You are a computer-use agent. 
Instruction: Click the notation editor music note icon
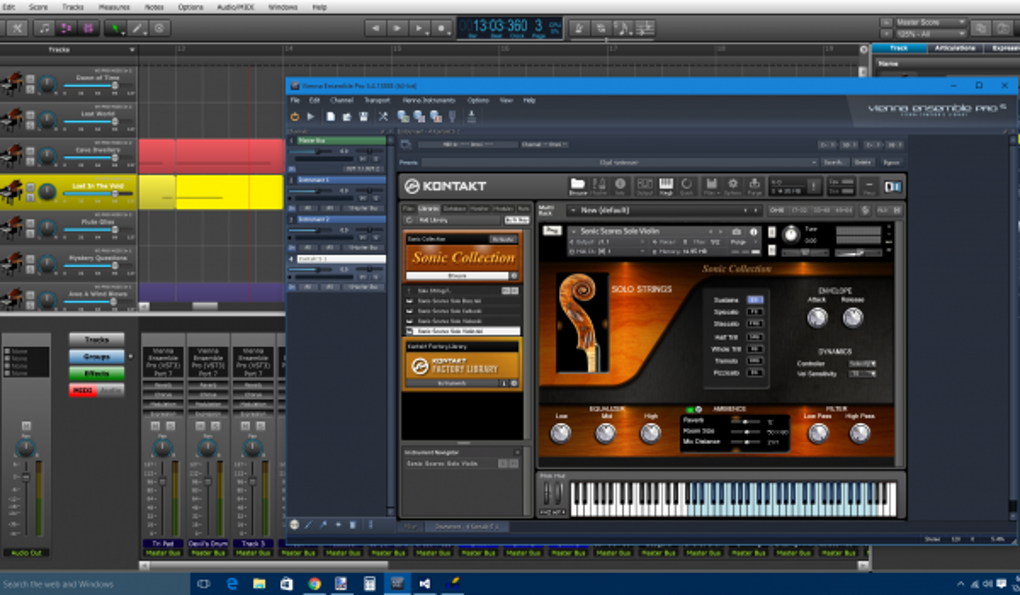click(x=44, y=28)
